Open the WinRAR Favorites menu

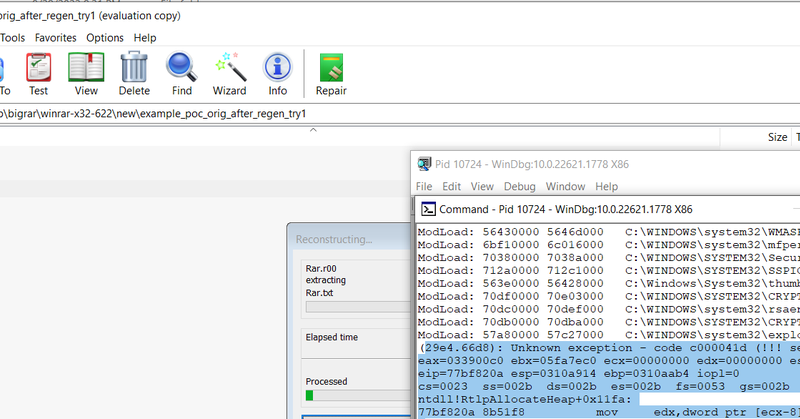point(56,38)
